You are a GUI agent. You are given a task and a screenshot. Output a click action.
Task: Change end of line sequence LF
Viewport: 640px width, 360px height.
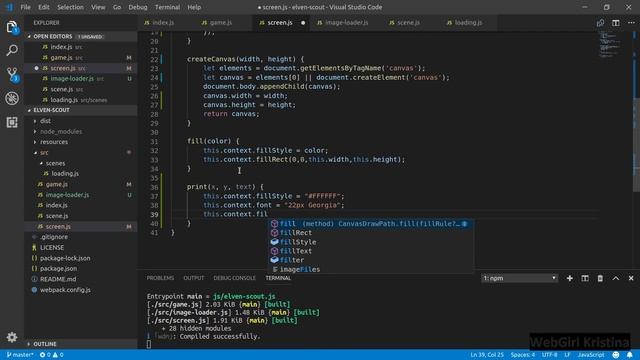pos(567,355)
